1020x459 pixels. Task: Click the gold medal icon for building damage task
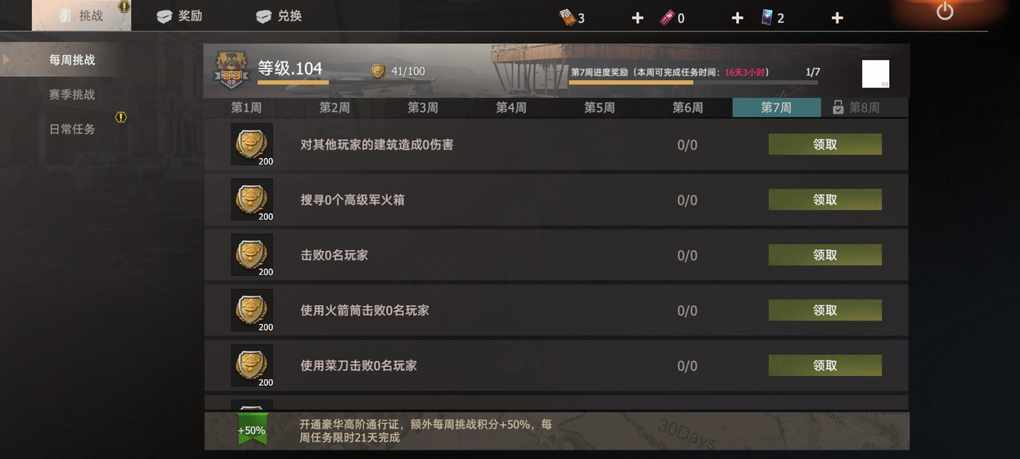[252, 144]
